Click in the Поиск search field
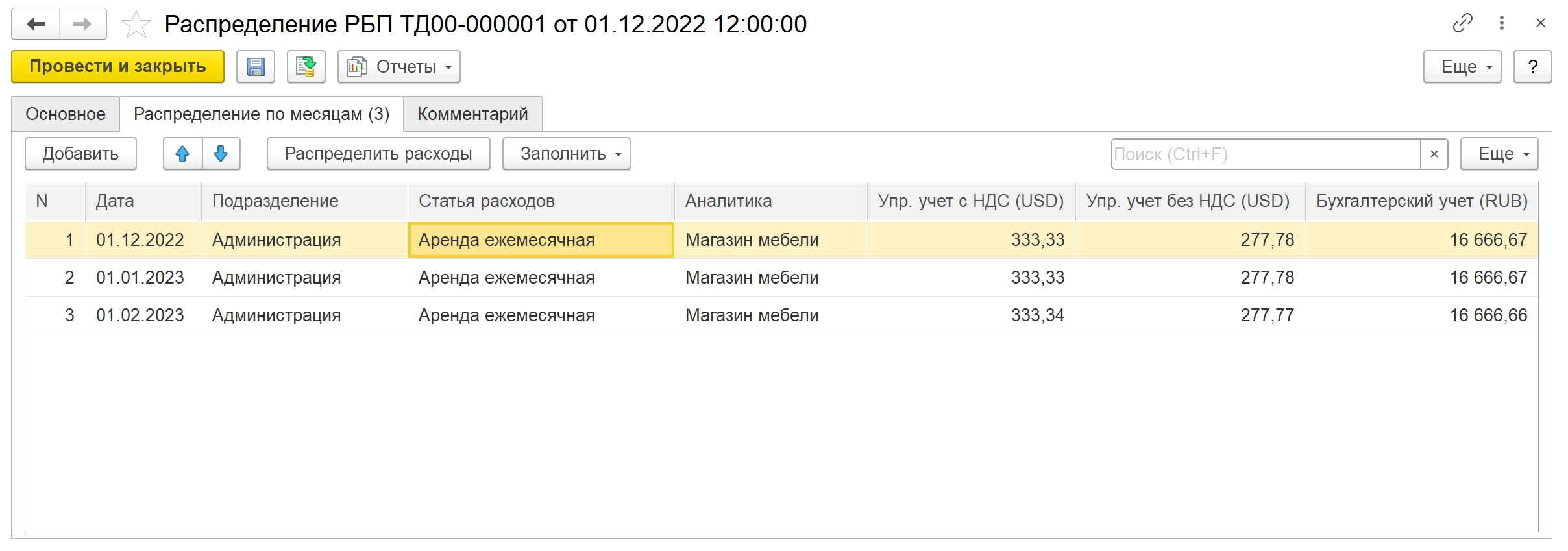Screen dimensions: 1568x551 1265,154
